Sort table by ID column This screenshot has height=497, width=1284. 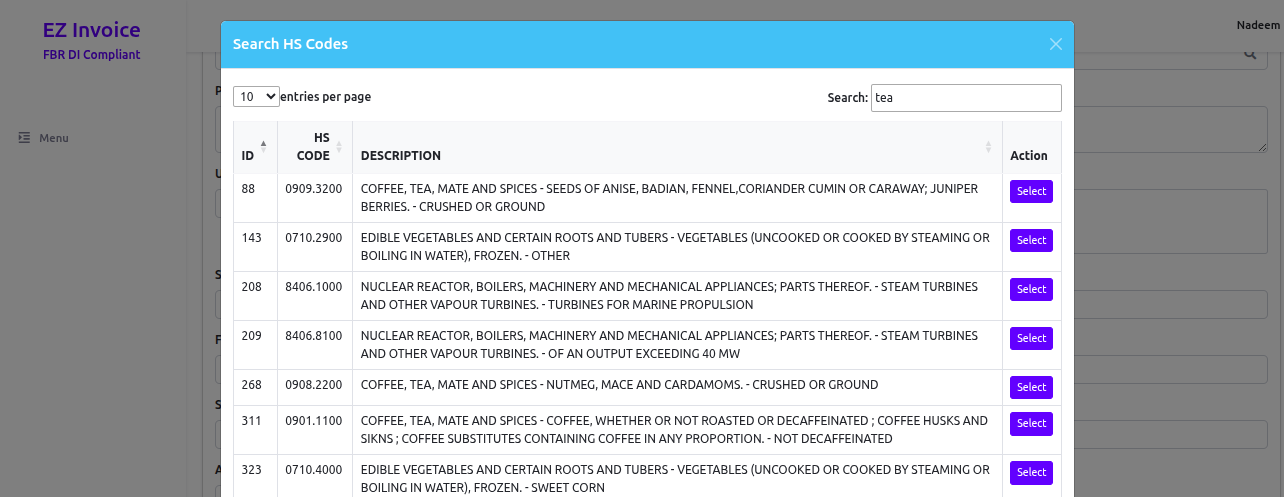[255, 148]
